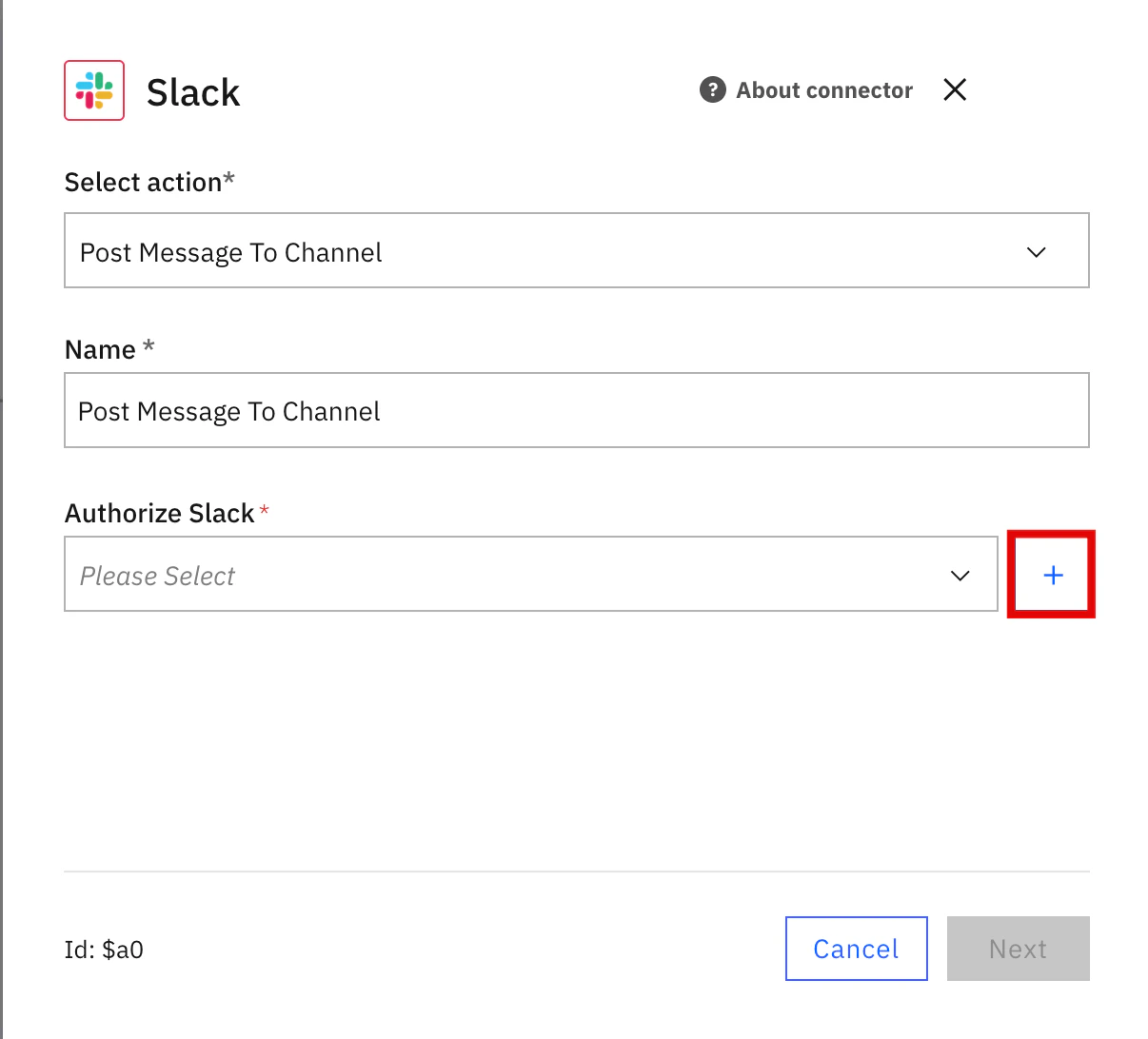Open the Select action dropdown
Screen dimensions: 1148x1039
pos(577,250)
